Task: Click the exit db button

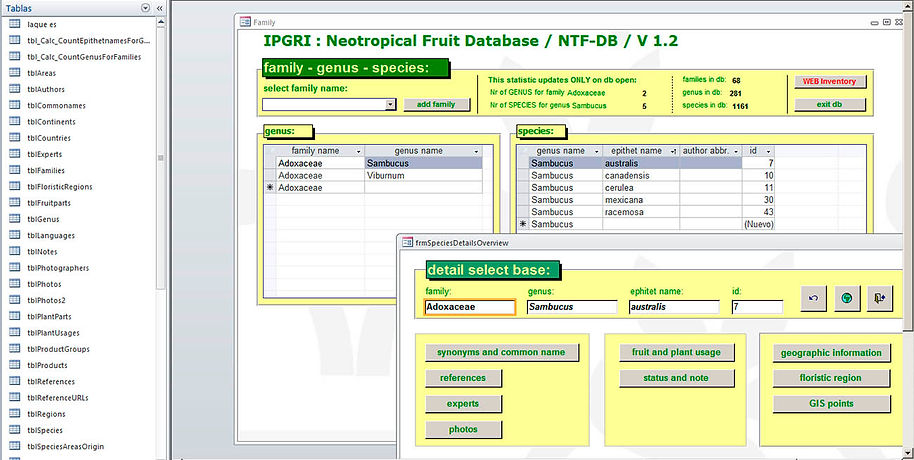Action: pos(829,104)
